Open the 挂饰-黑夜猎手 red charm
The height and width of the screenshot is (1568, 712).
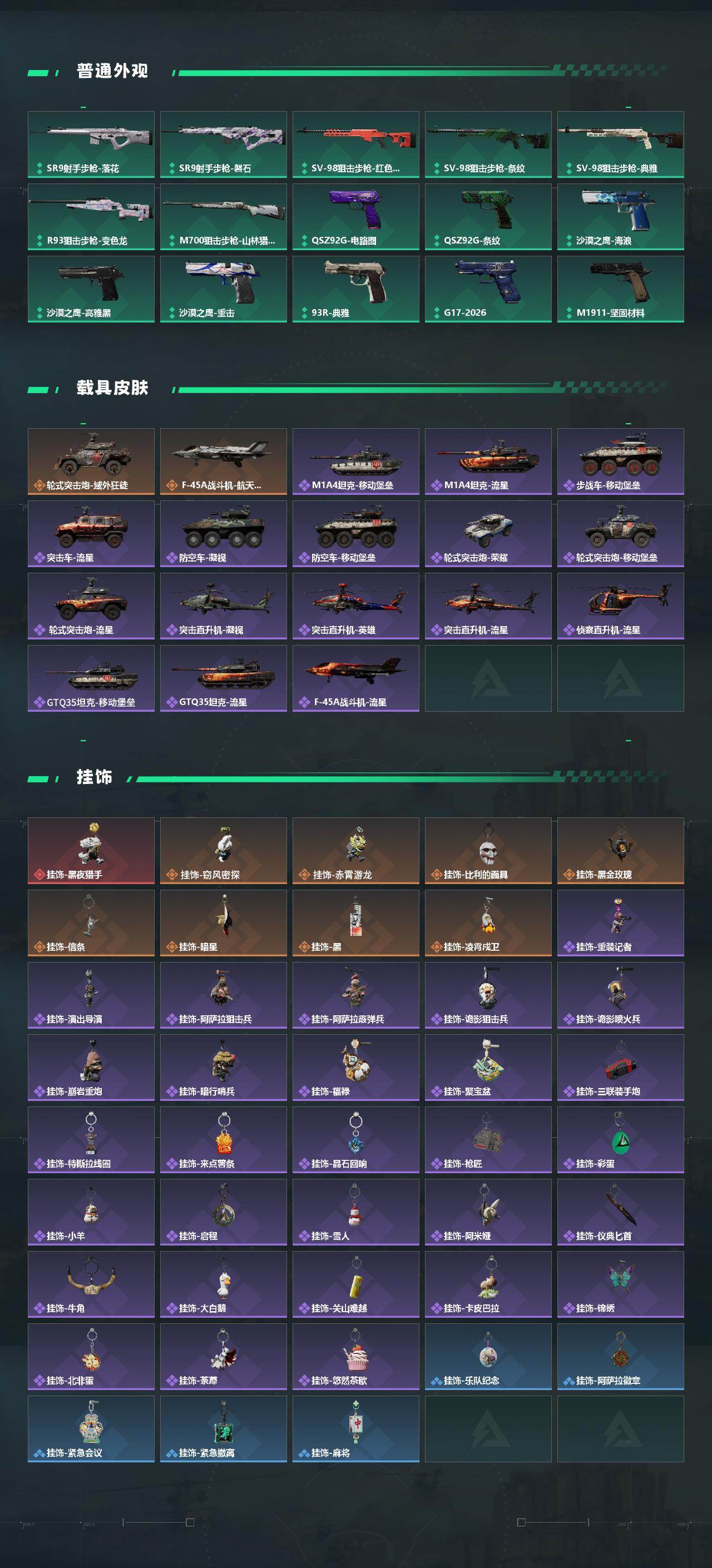(91, 851)
